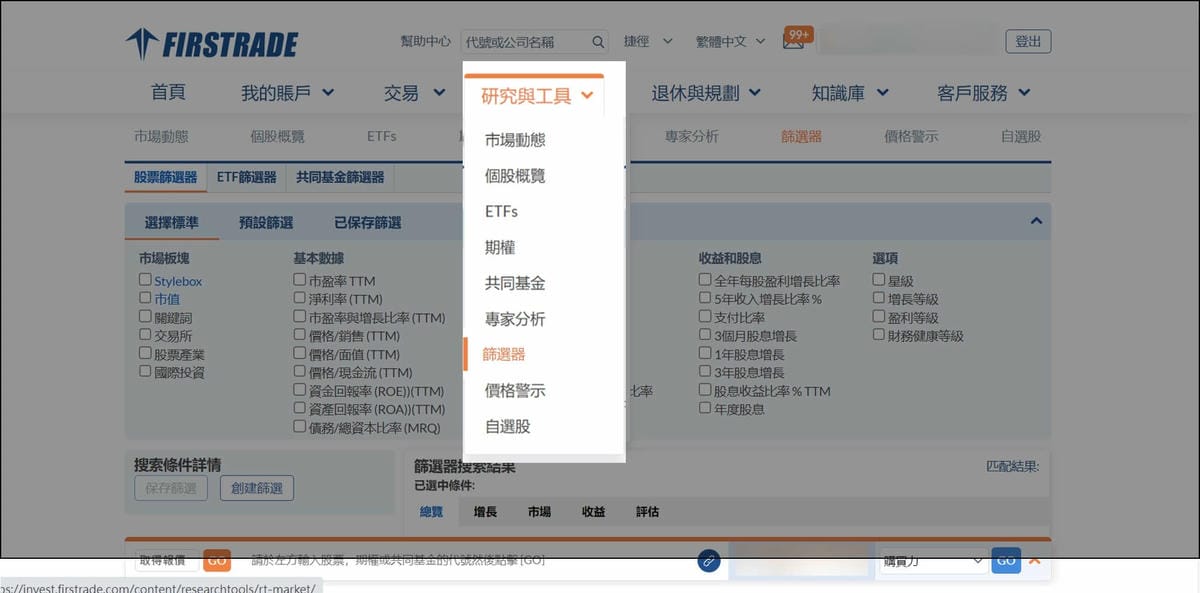Click 專家分析 in sub-navigation bar
The image size is (1200, 593).
pos(692,136)
